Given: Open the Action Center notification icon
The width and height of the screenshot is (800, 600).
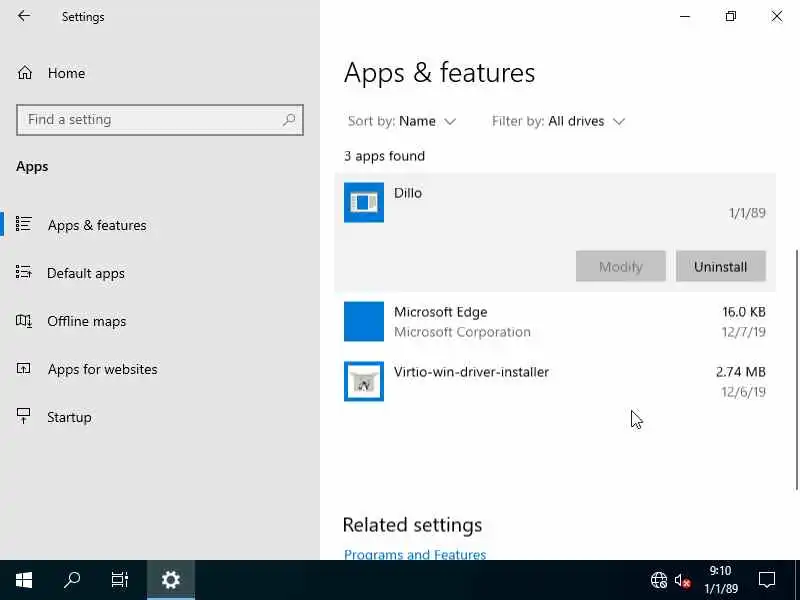Looking at the screenshot, I should click(767, 580).
